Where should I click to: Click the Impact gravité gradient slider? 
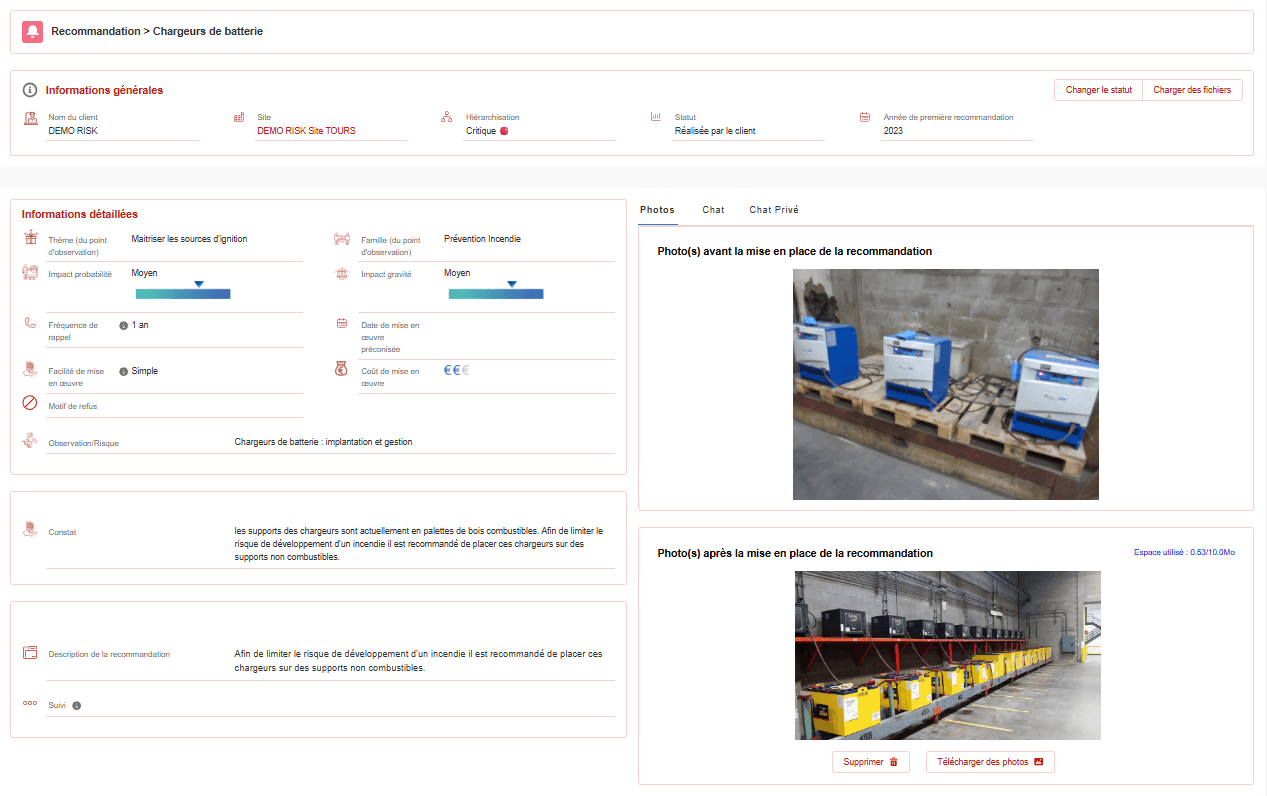click(x=496, y=294)
